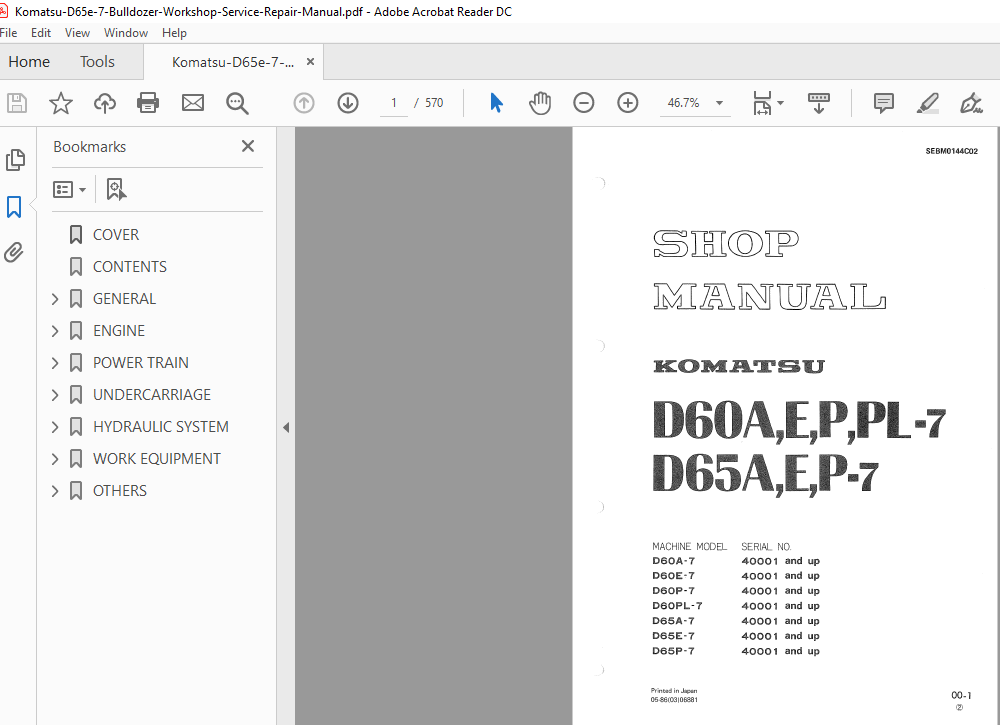Expand the WORK EQUIPMENT bookmark
Image resolution: width=1000 pixels, height=725 pixels.
click(x=55, y=458)
